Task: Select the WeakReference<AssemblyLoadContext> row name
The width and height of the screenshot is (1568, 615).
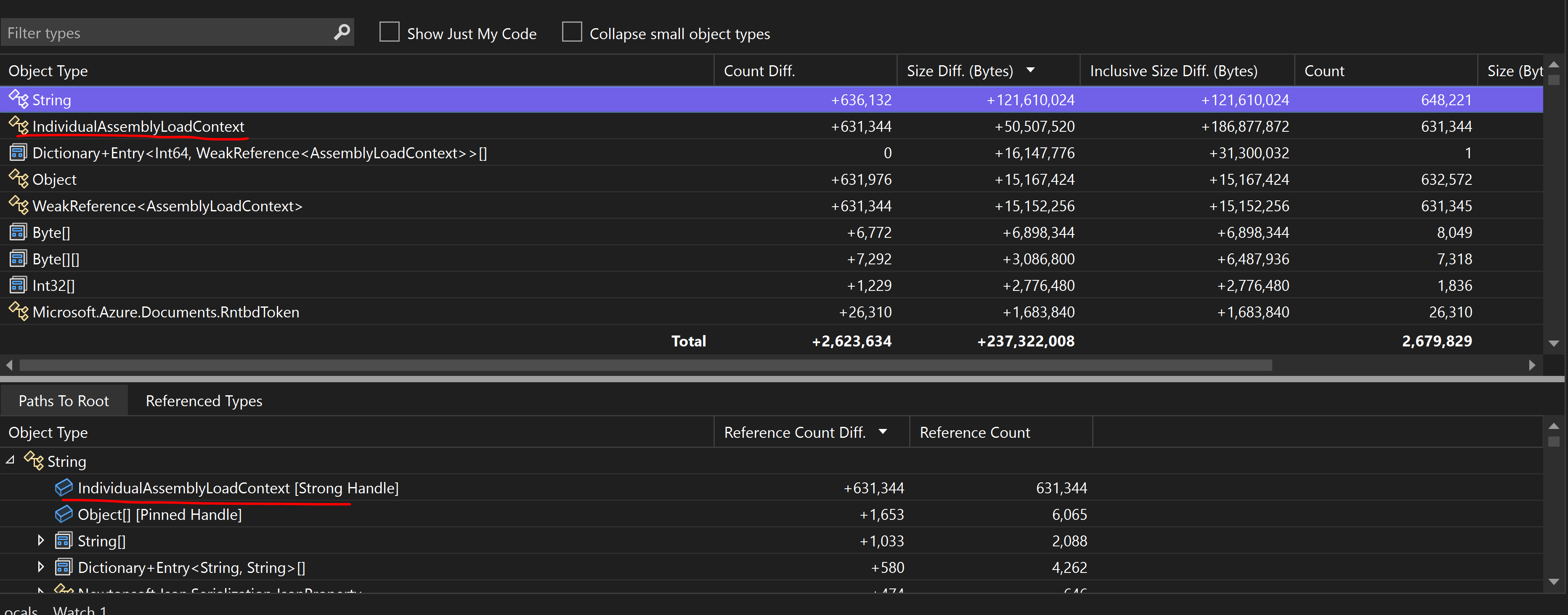Action: (167, 206)
